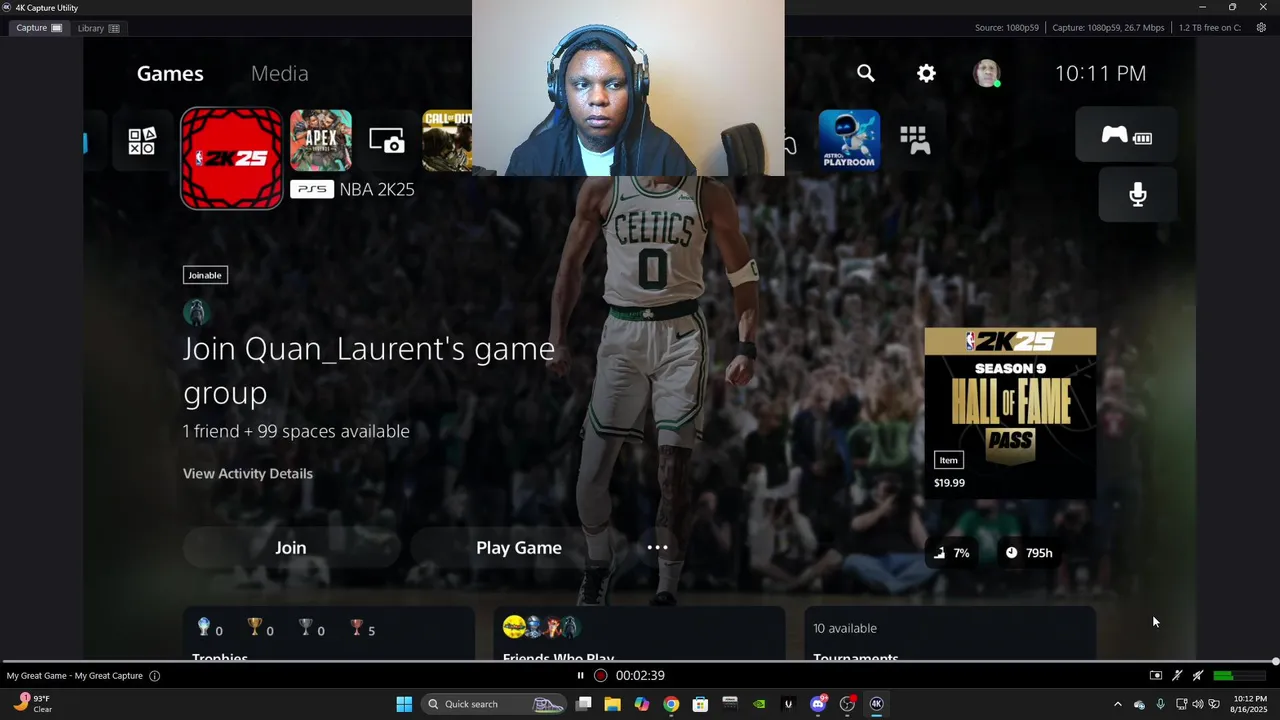This screenshot has height=720, width=1280.
Task: Open Task View in the taskbar
Action: pyautogui.click(x=584, y=704)
